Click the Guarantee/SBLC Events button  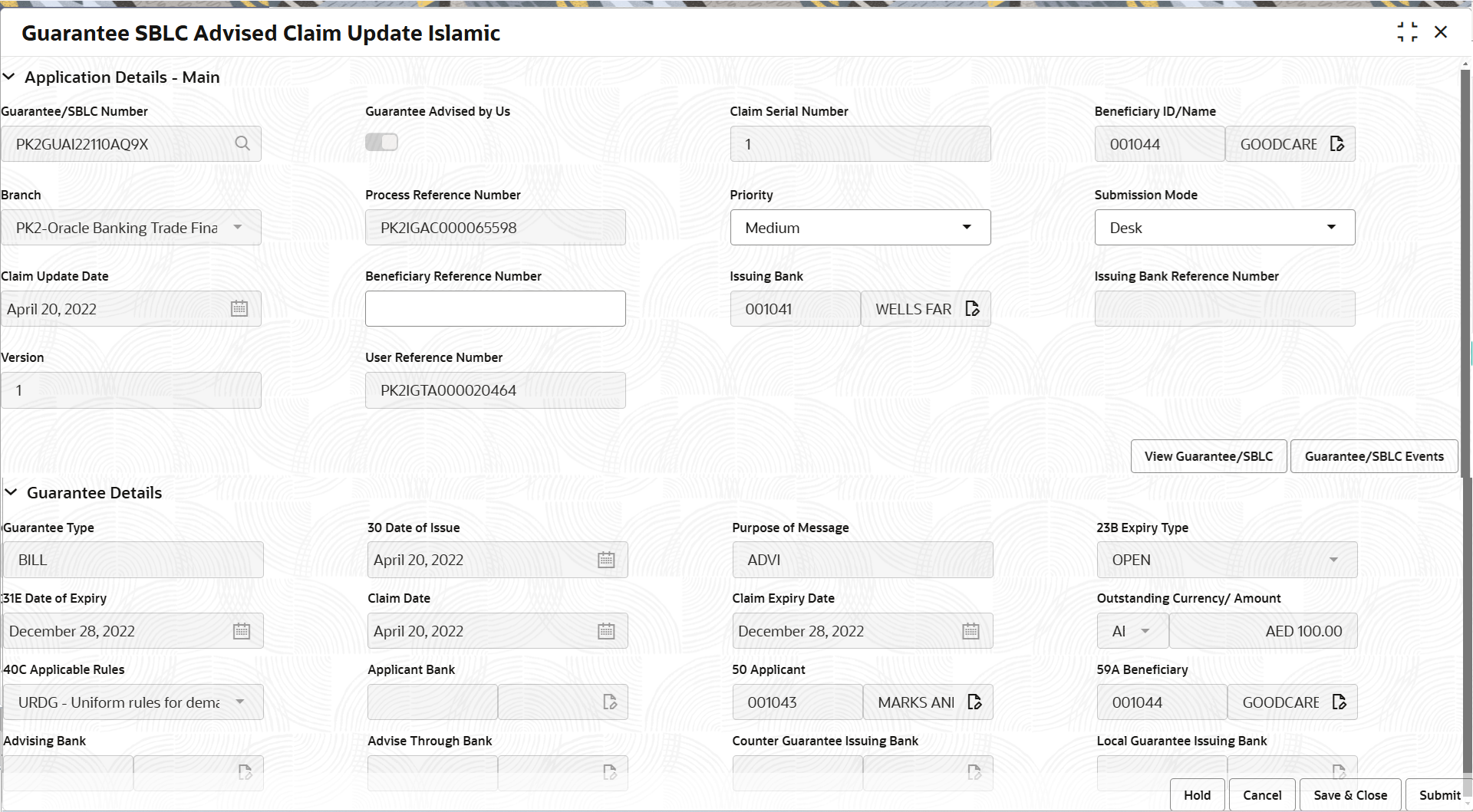1373,455
